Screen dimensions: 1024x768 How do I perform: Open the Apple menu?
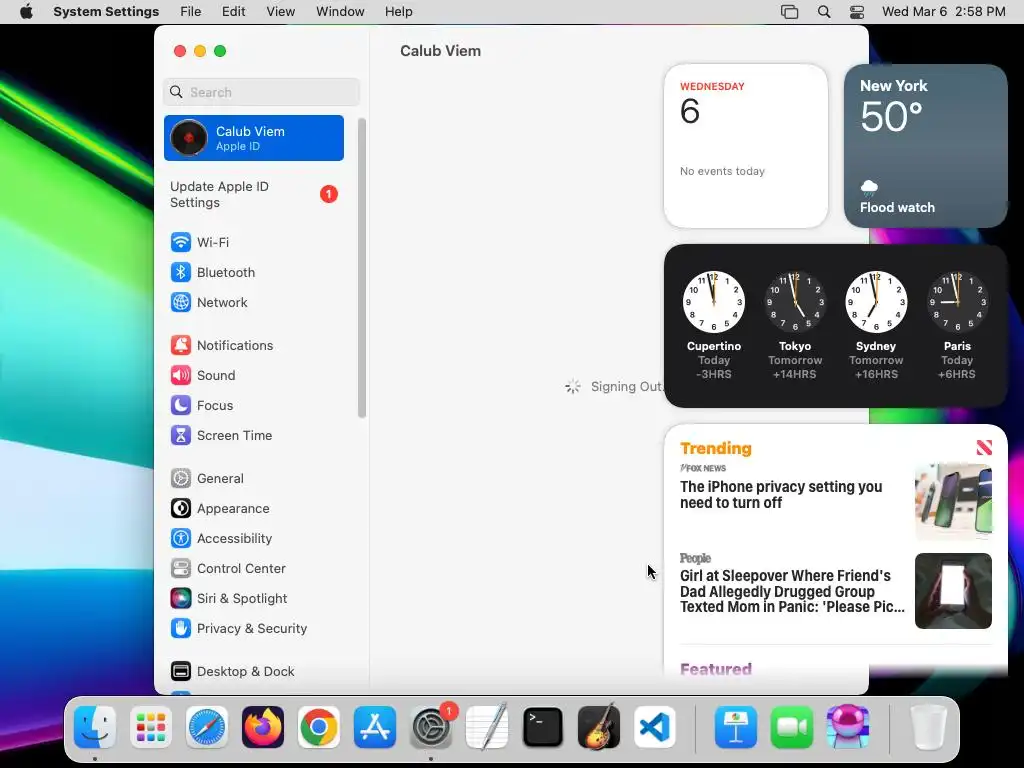coord(26,12)
